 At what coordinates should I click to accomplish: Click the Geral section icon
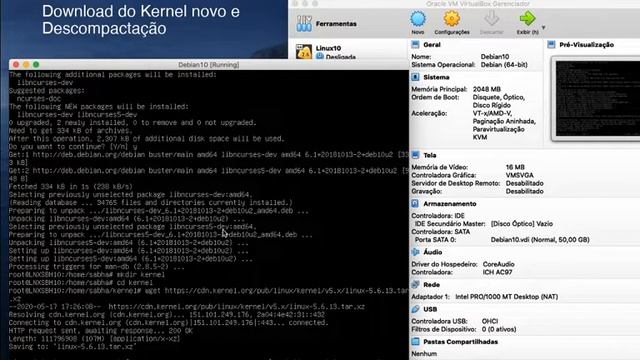tap(415, 44)
